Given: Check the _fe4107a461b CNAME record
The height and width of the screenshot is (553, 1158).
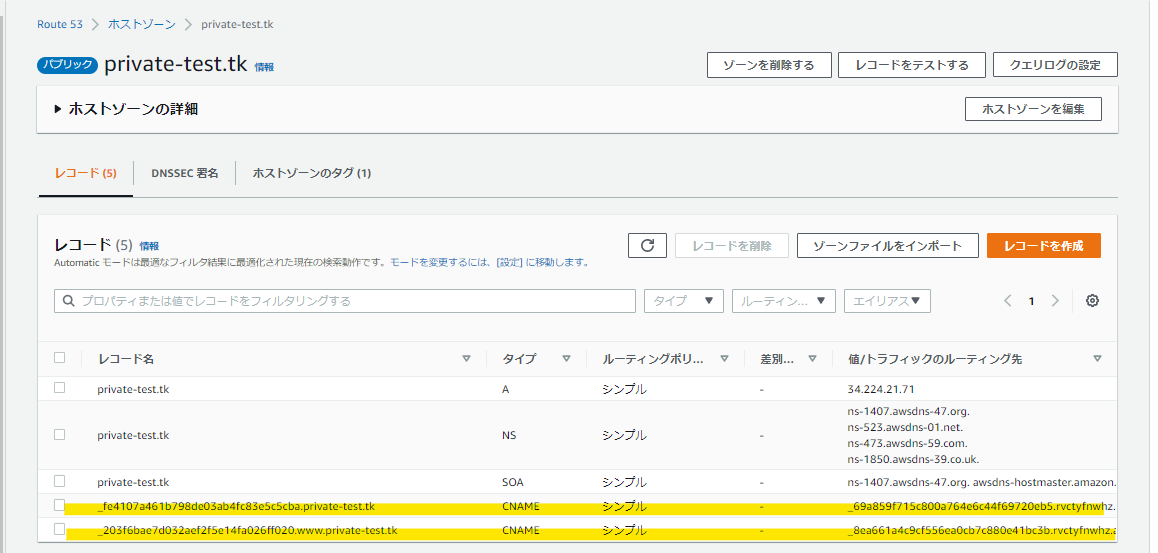Looking at the screenshot, I should point(60,506).
